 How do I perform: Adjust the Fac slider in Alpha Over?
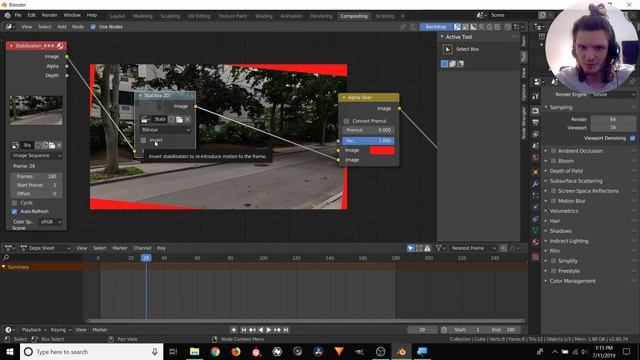(x=368, y=141)
